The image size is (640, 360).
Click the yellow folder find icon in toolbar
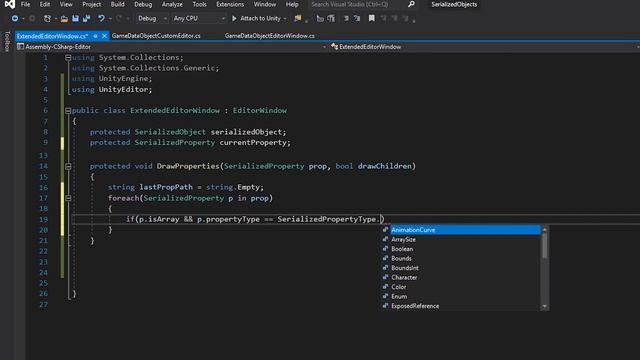pos(298,18)
